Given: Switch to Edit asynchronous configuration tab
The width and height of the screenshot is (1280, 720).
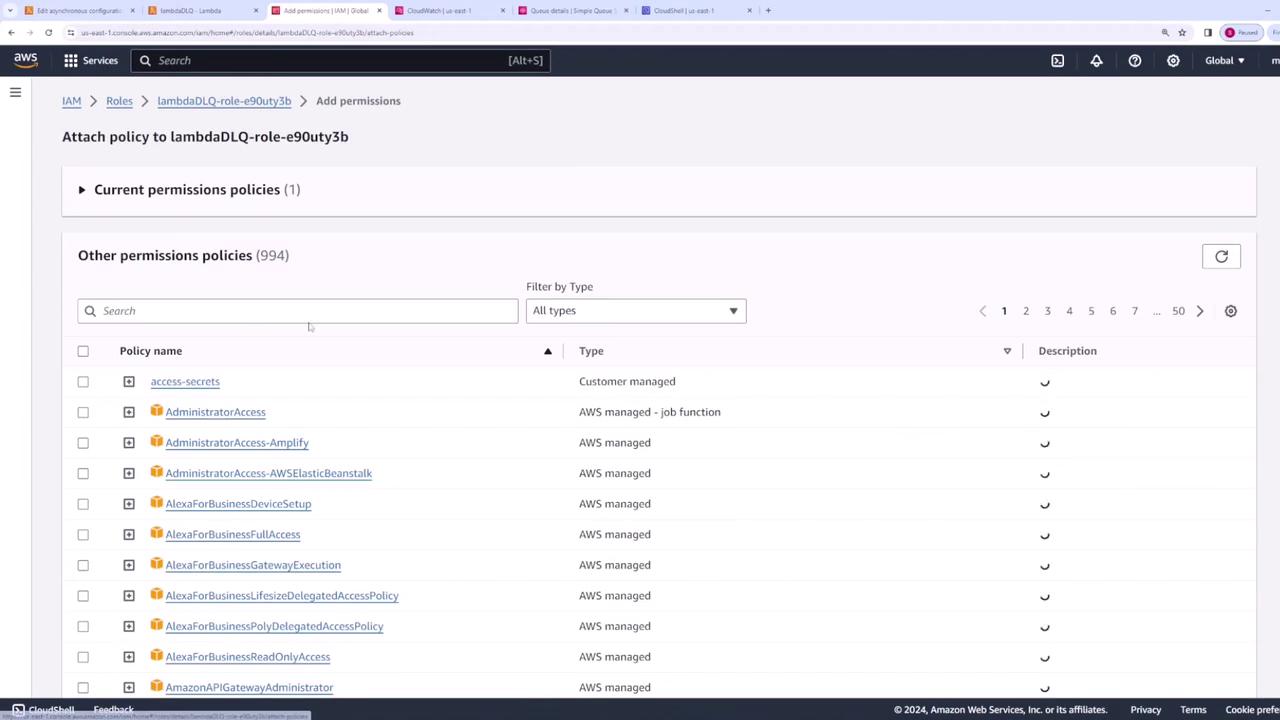Looking at the screenshot, I should (x=78, y=11).
